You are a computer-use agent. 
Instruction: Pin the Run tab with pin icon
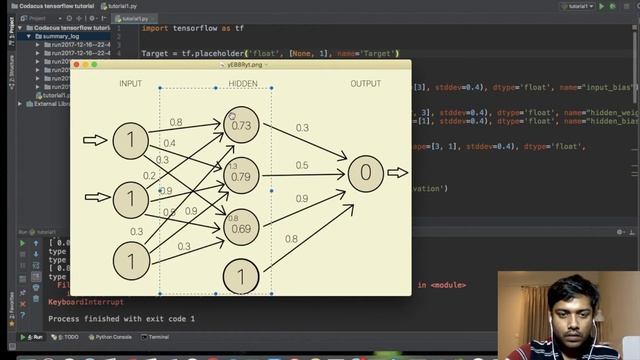[x=22, y=293]
